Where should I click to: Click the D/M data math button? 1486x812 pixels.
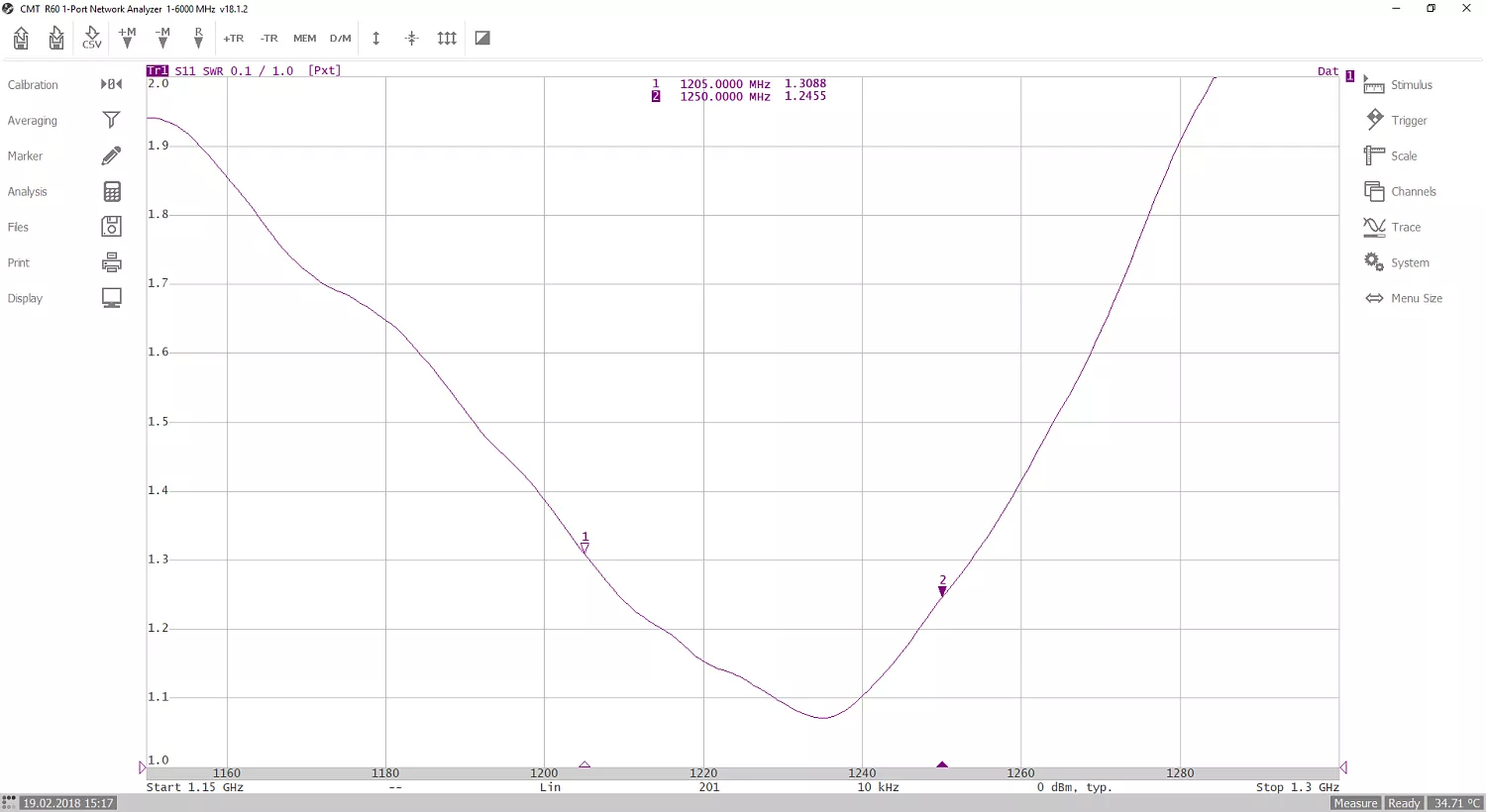pyautogui.click(x=340, y=39)
